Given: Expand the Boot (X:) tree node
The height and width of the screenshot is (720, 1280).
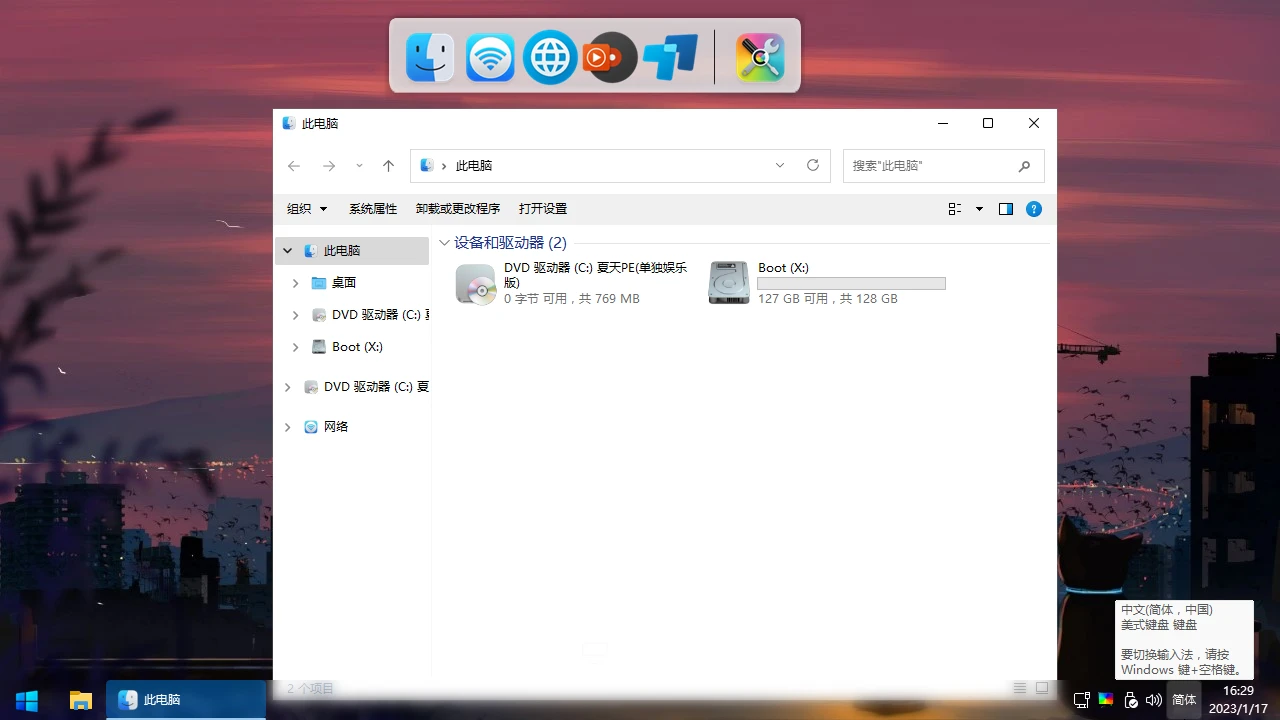Looking at the screenshot, I should pos(295,347).
